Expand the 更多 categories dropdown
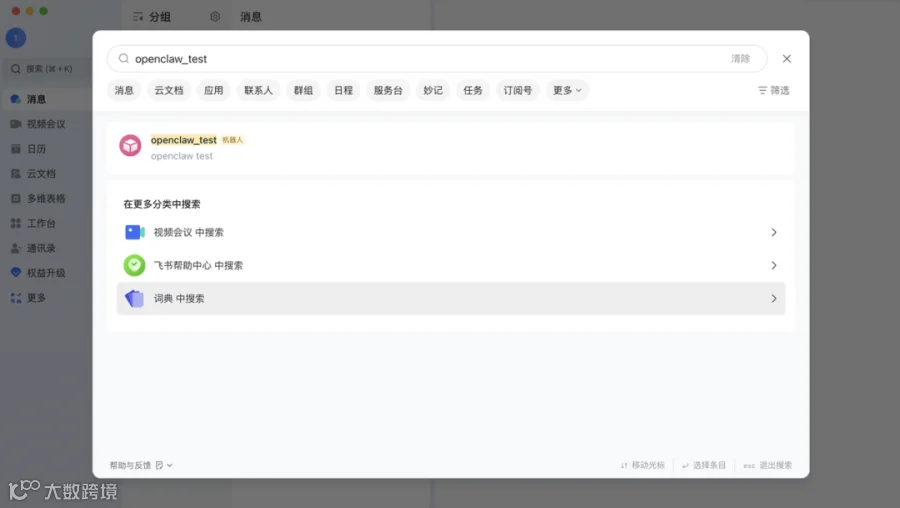The width and height of the screenshot is (900, 508). 567,90
